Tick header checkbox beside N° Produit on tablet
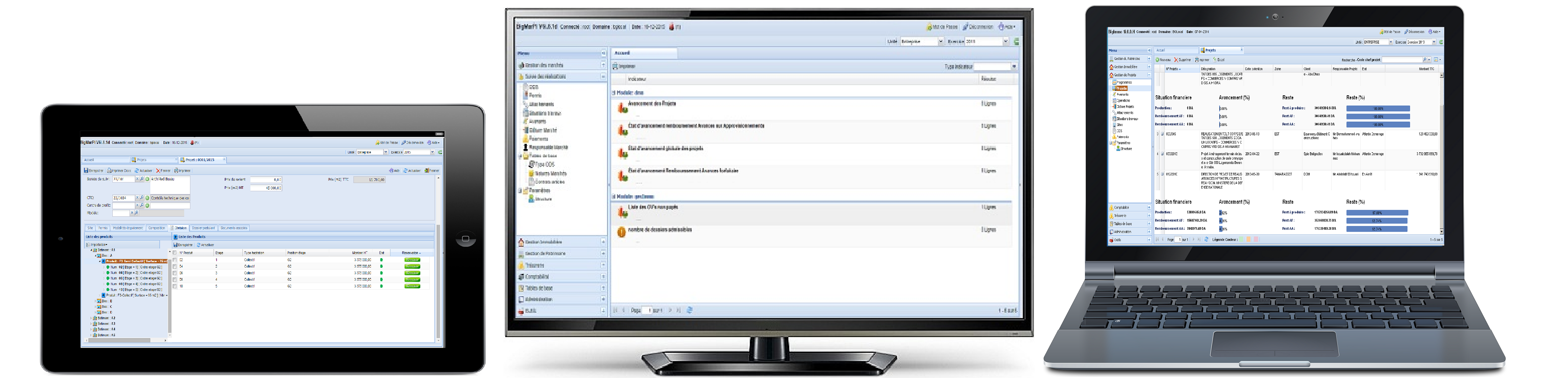The height and width of the screenshot is (378, 1568). click(175, 253)
